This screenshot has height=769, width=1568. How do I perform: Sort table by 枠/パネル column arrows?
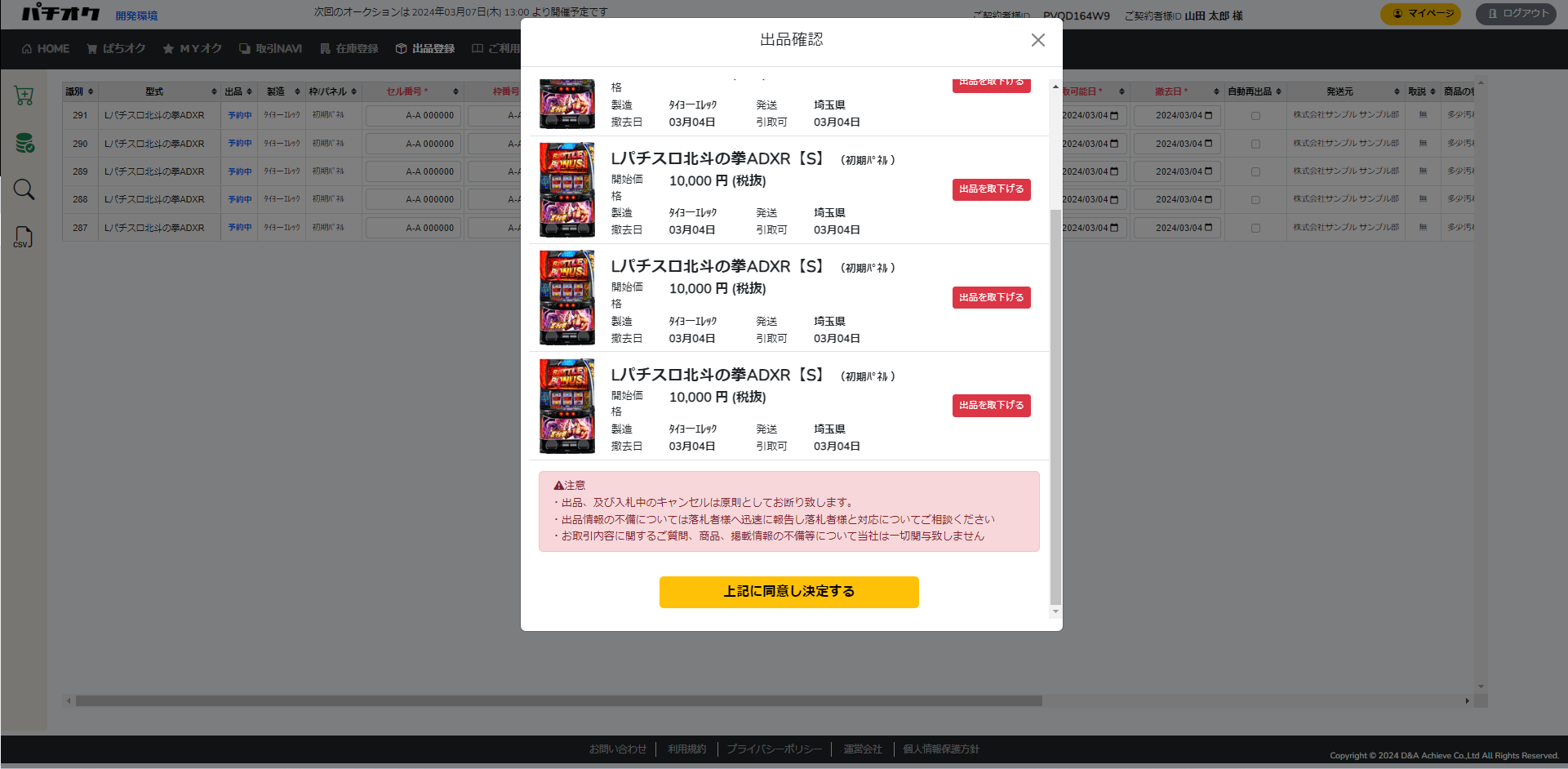(x=353, y=91)
